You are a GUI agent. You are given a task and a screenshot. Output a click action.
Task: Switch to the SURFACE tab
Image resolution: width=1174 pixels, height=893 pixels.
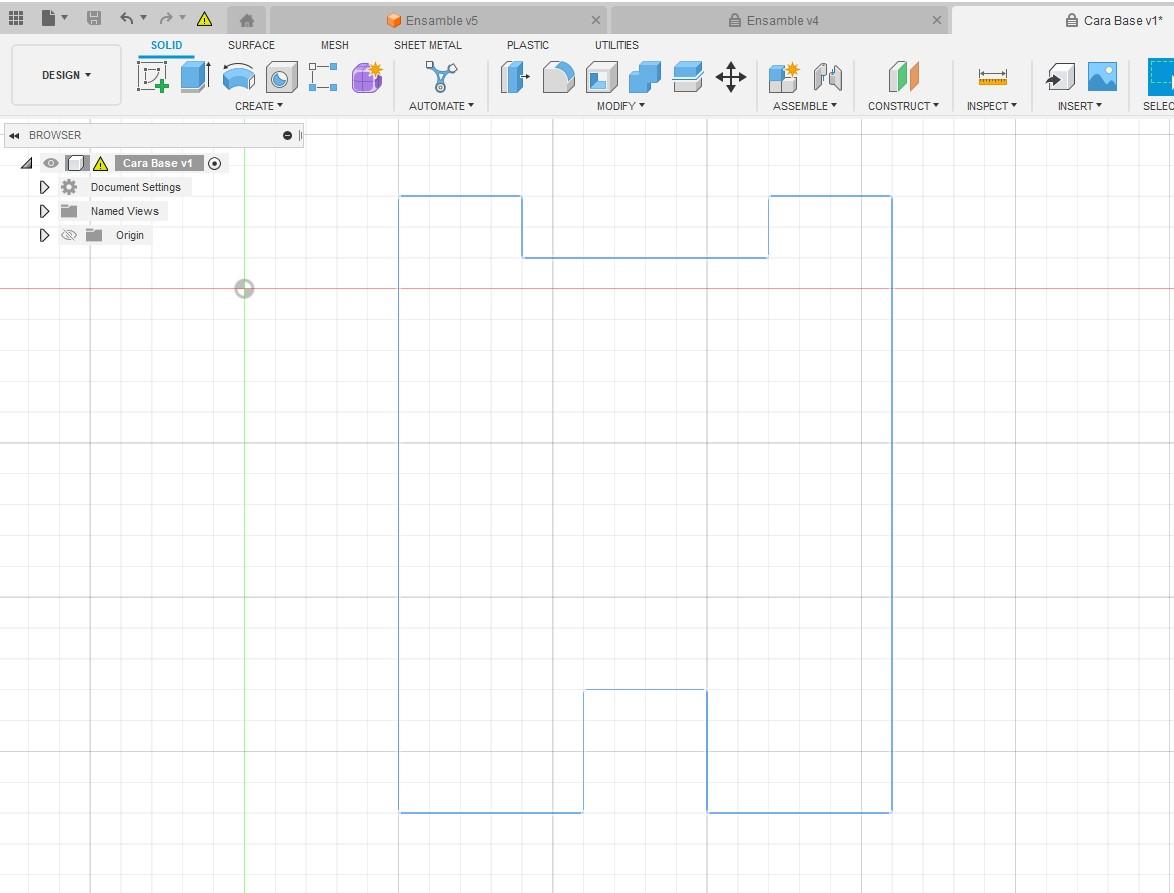click(251, 45)
